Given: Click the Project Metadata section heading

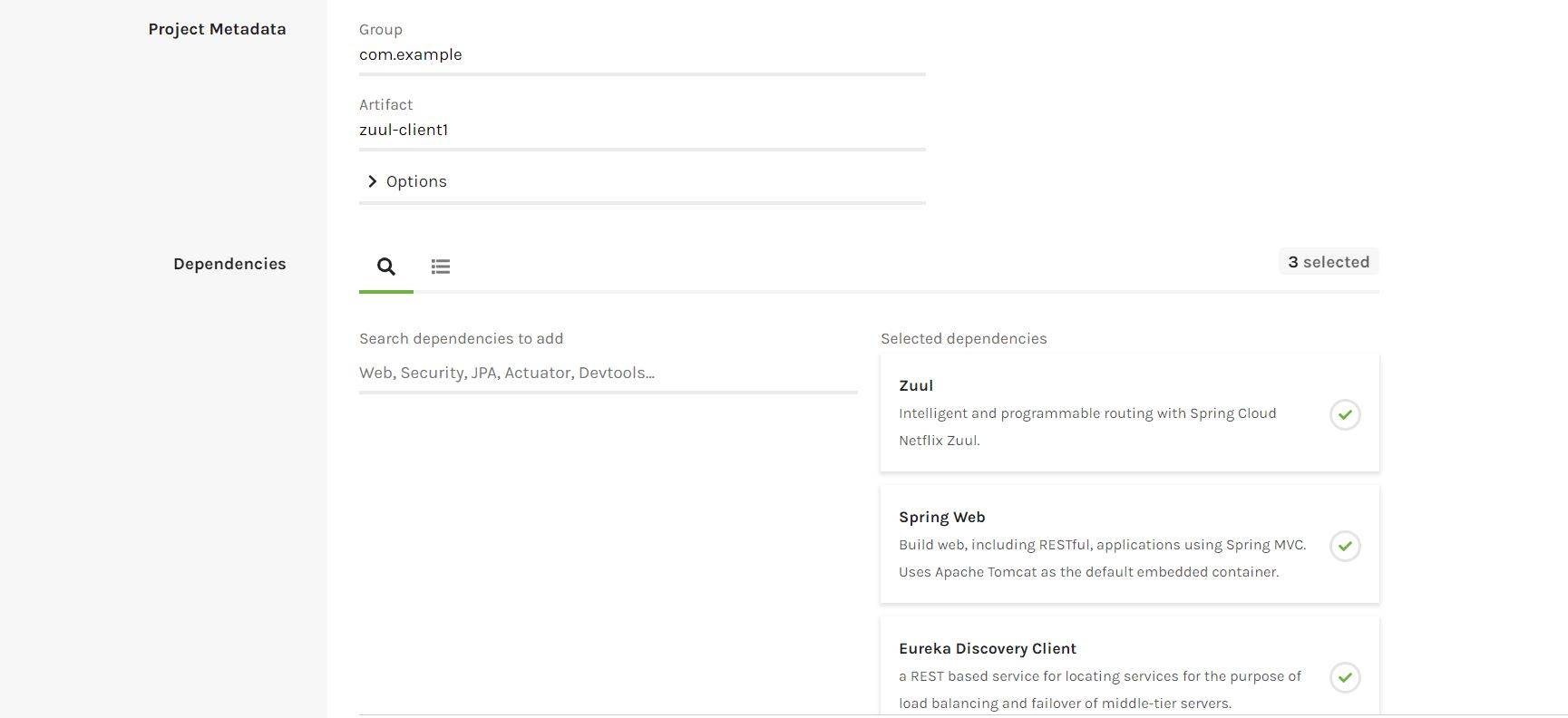Looking at the screenshot, I should [x=217, y=29].
